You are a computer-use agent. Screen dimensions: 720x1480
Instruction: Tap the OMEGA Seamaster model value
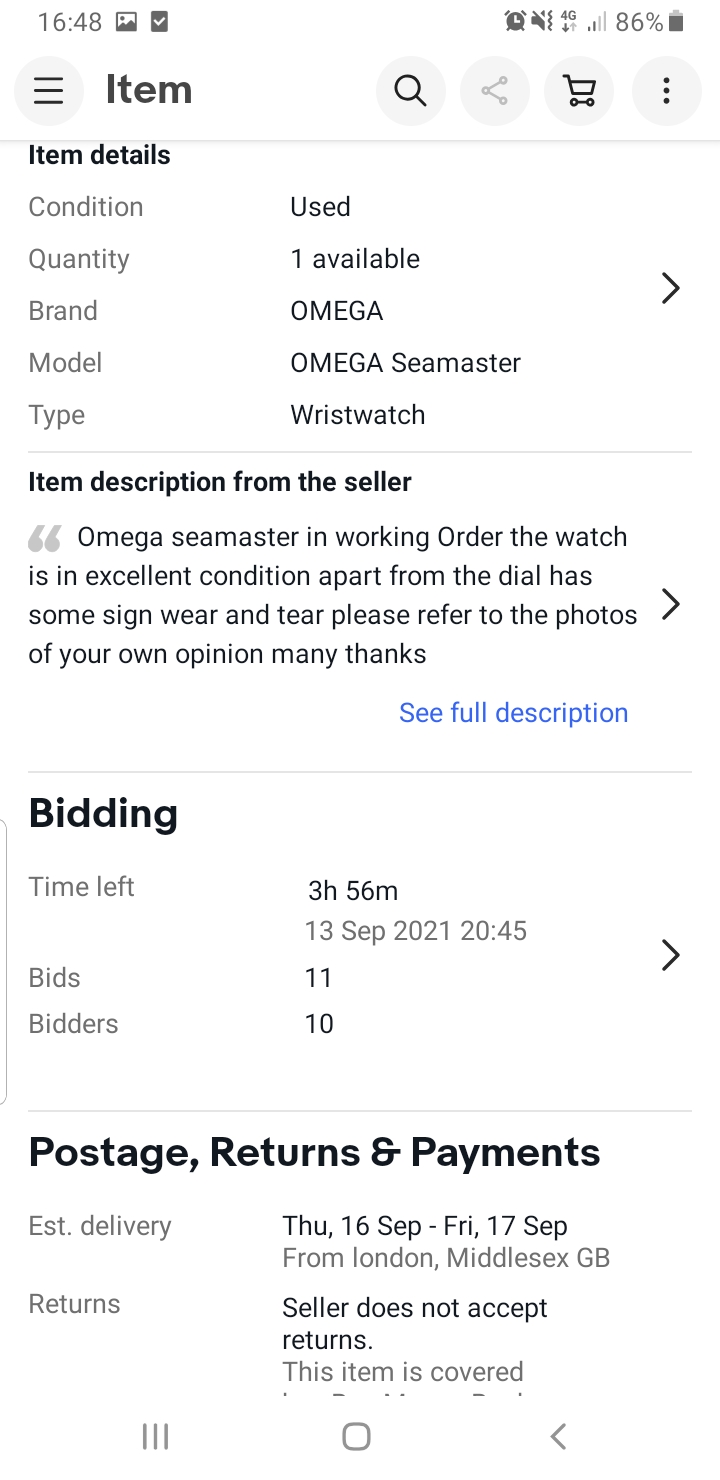point(405,363)
